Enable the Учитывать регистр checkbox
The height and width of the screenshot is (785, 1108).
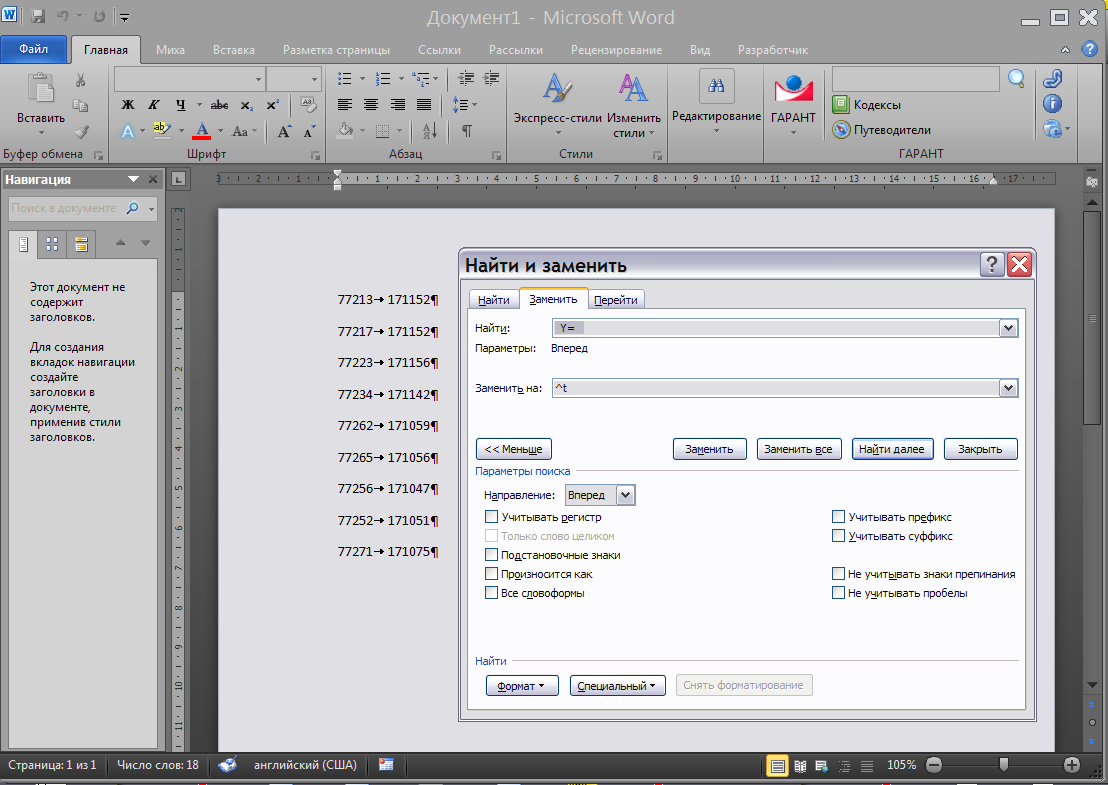coord(491,517)
